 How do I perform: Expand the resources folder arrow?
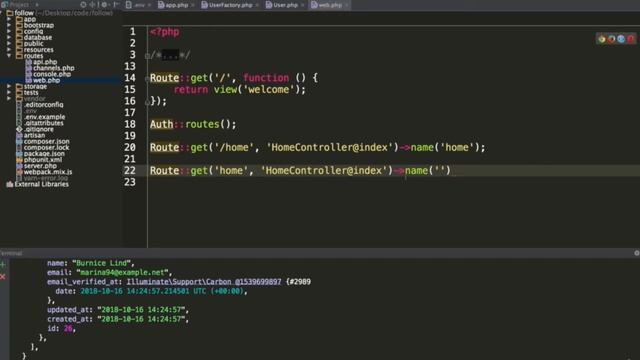tap(9, 50)
